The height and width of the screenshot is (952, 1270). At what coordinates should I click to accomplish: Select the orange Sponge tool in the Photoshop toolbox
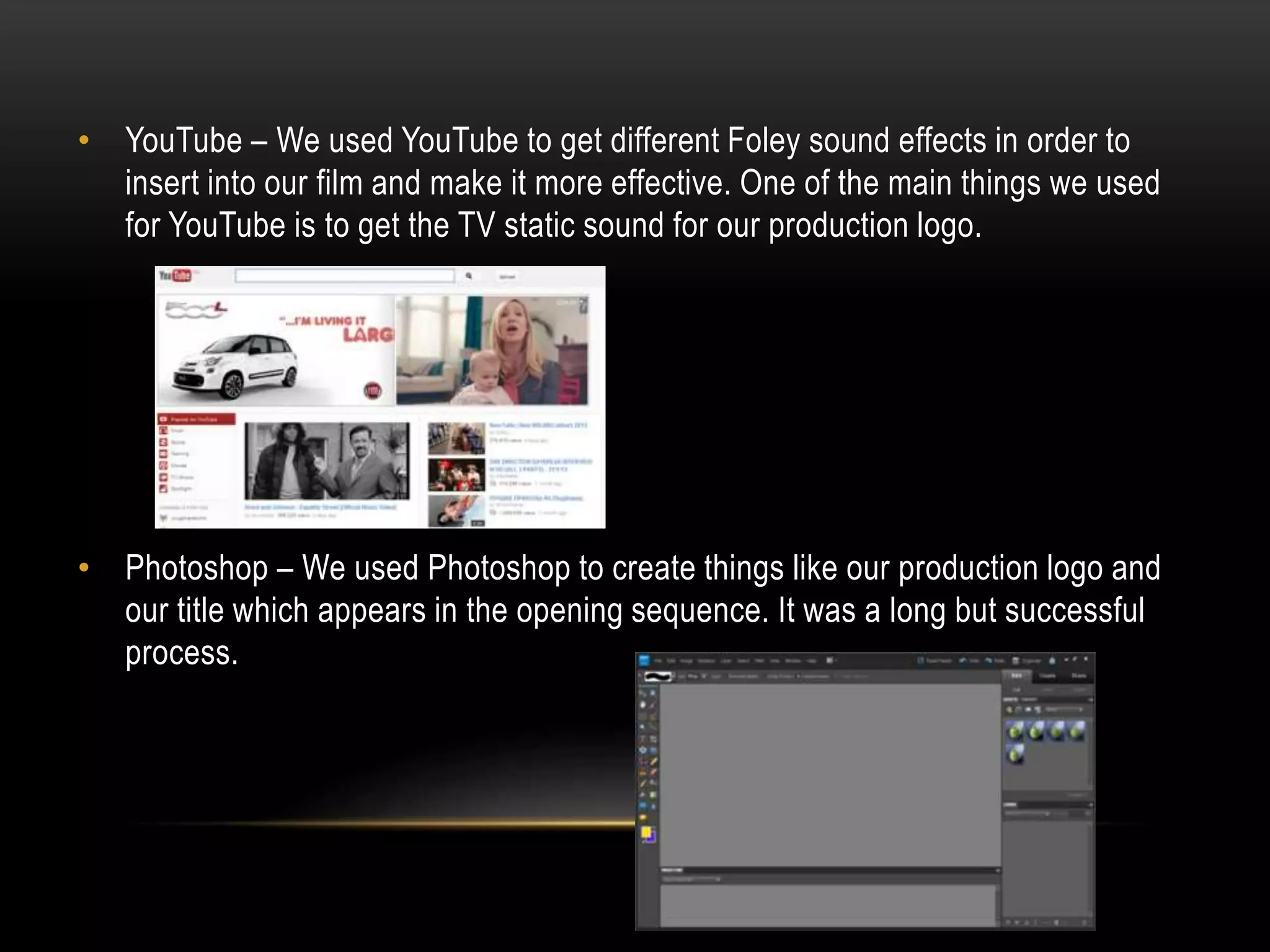point(642,818)
